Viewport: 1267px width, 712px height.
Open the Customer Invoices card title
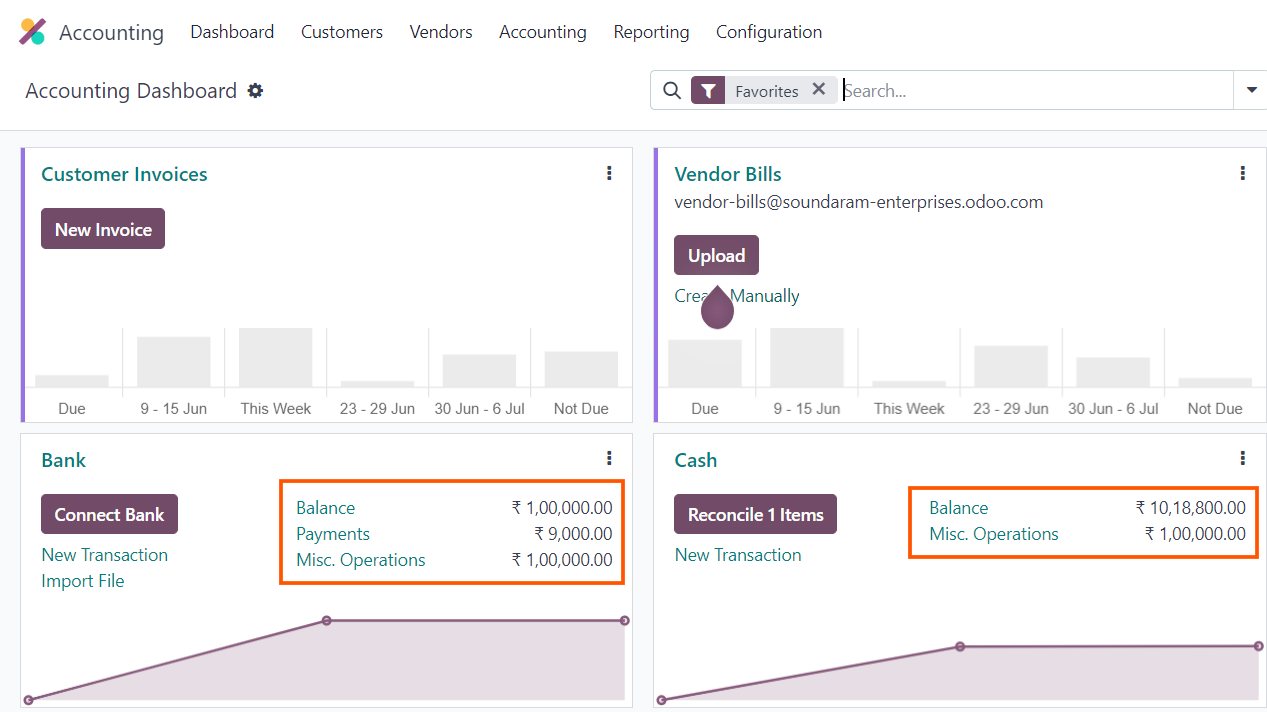(x=124, y=174)
